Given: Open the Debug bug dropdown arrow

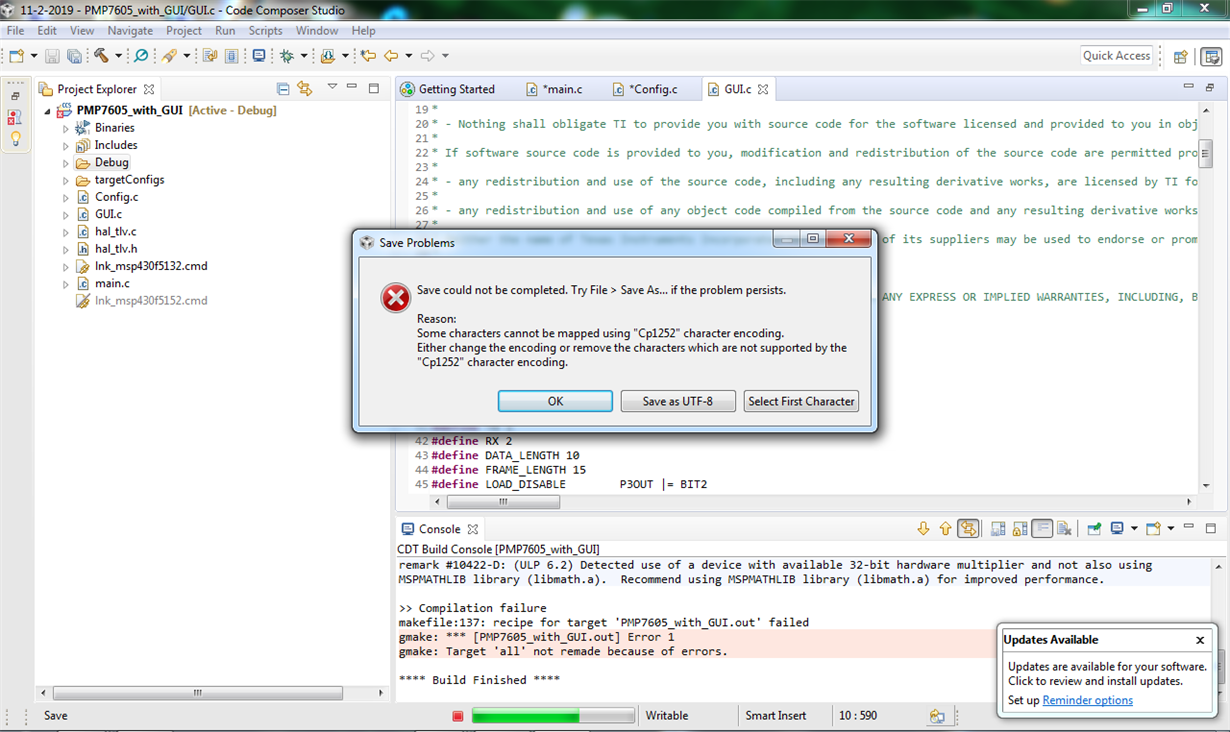Looking at the screenshot, I should [303, 56].
